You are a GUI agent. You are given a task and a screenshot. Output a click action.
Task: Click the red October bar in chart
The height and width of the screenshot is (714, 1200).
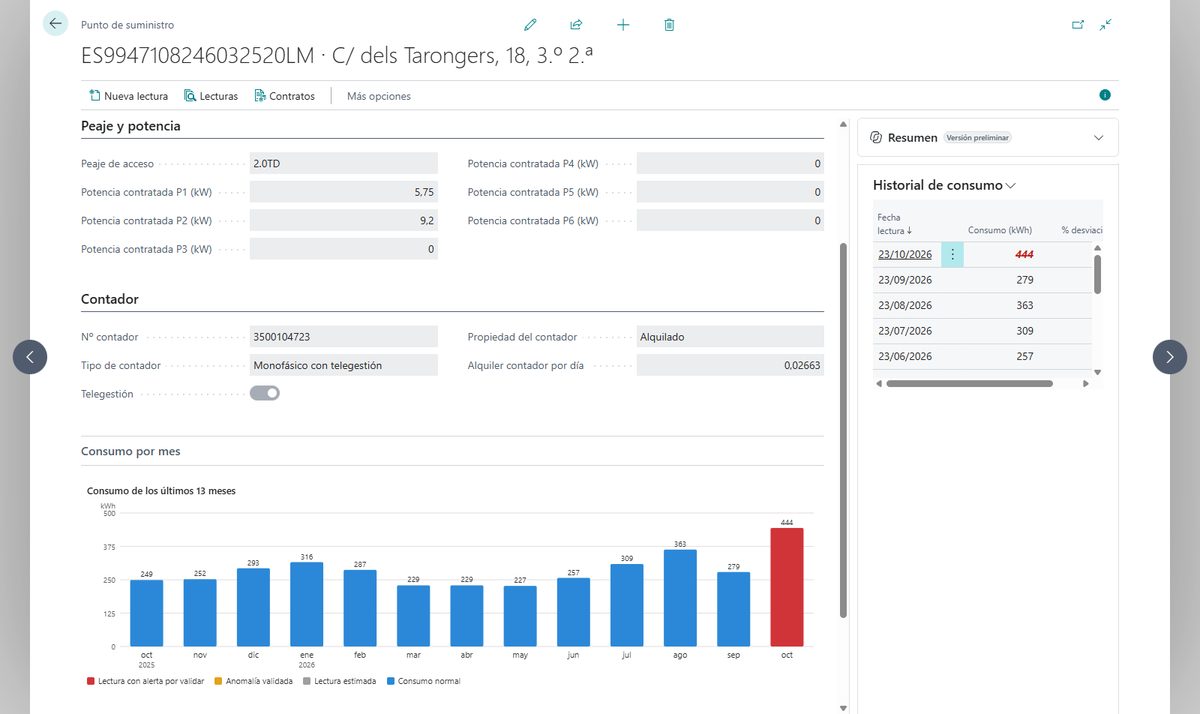point(787,587)
